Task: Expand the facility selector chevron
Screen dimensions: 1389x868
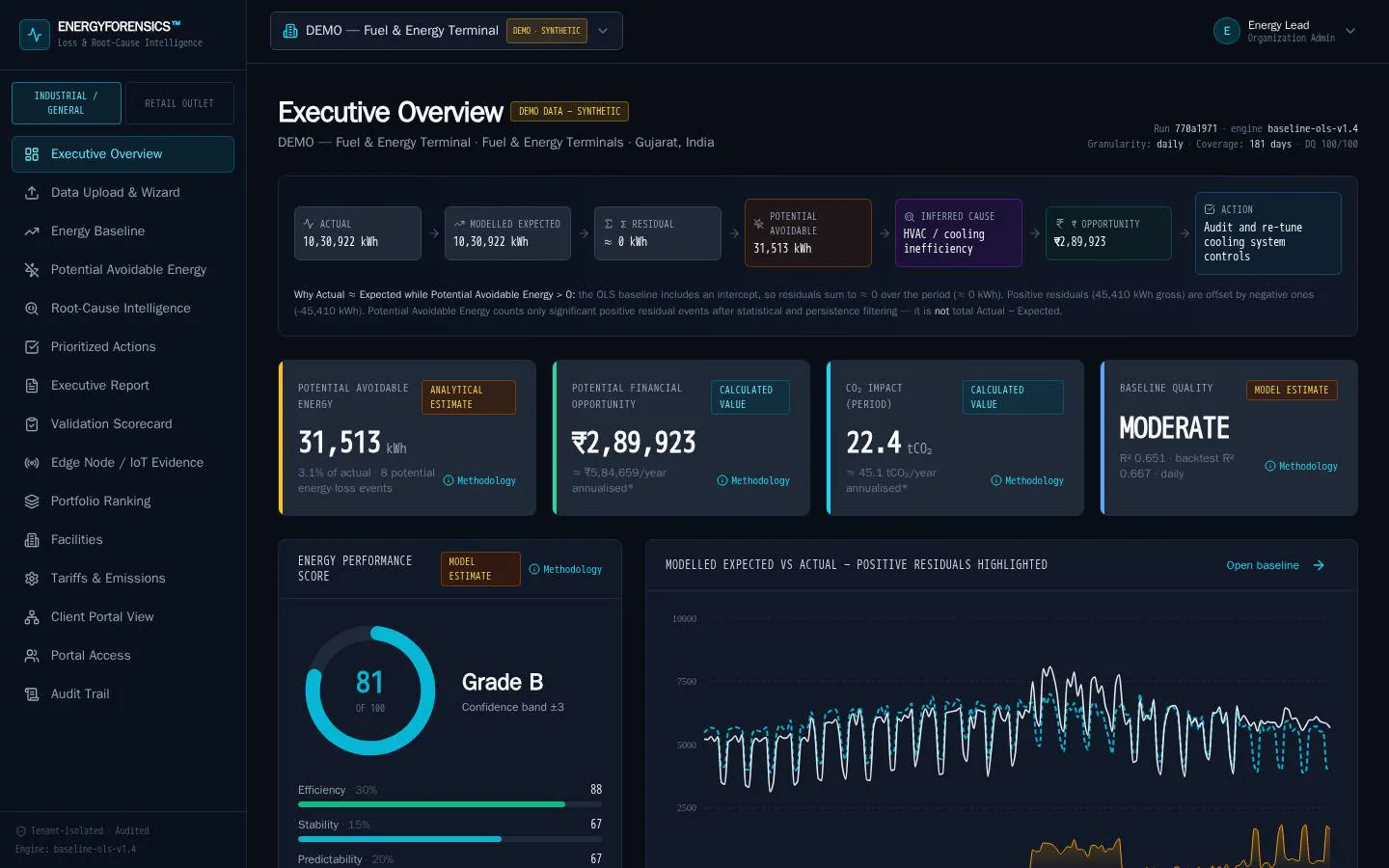Action: 603,31
